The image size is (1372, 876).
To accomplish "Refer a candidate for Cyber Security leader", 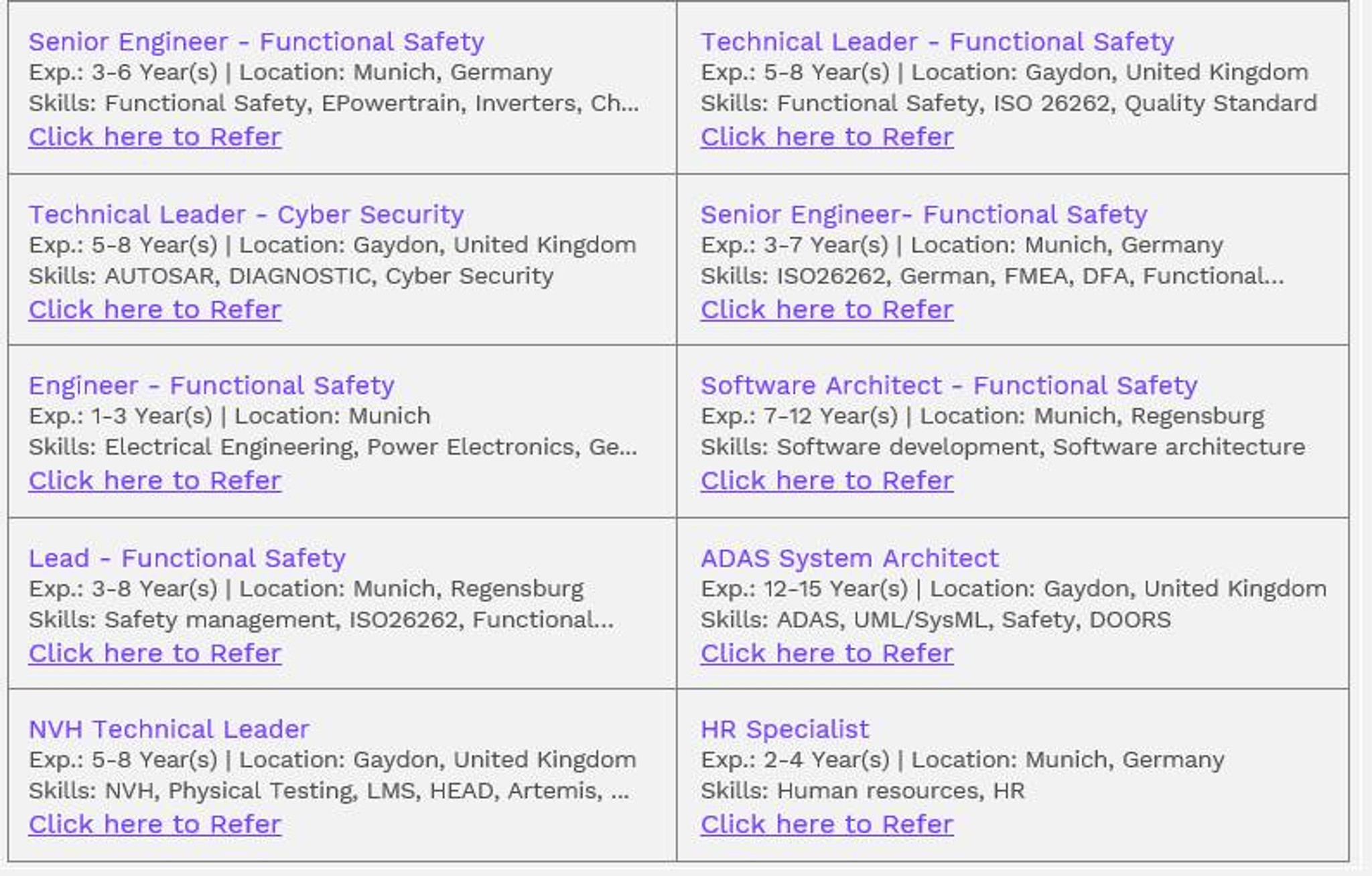I will pyautogui.click(x=155, y=309).
